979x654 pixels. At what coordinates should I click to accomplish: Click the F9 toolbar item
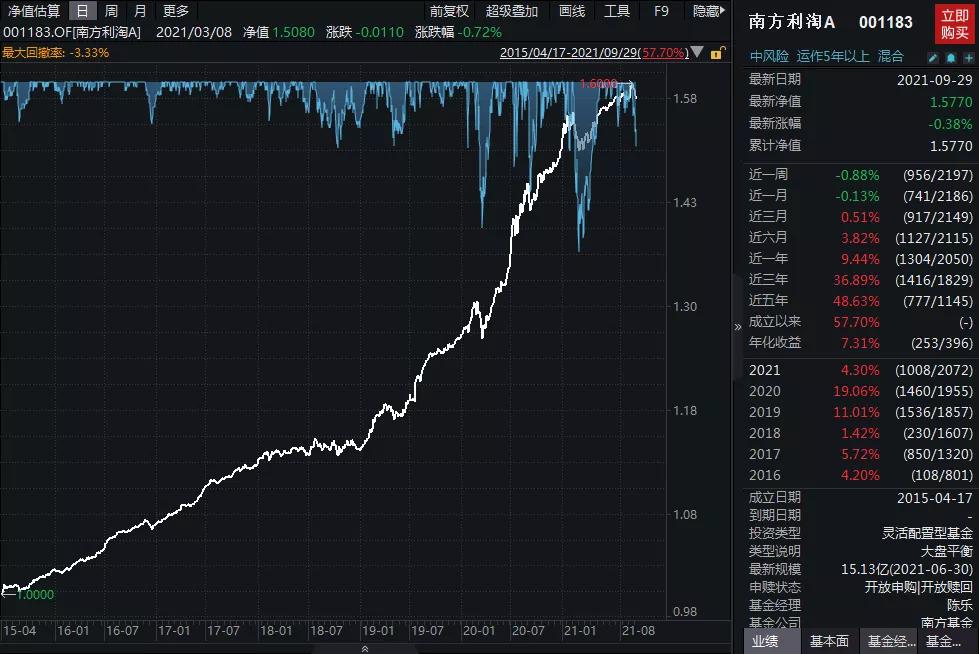(660, 13)
